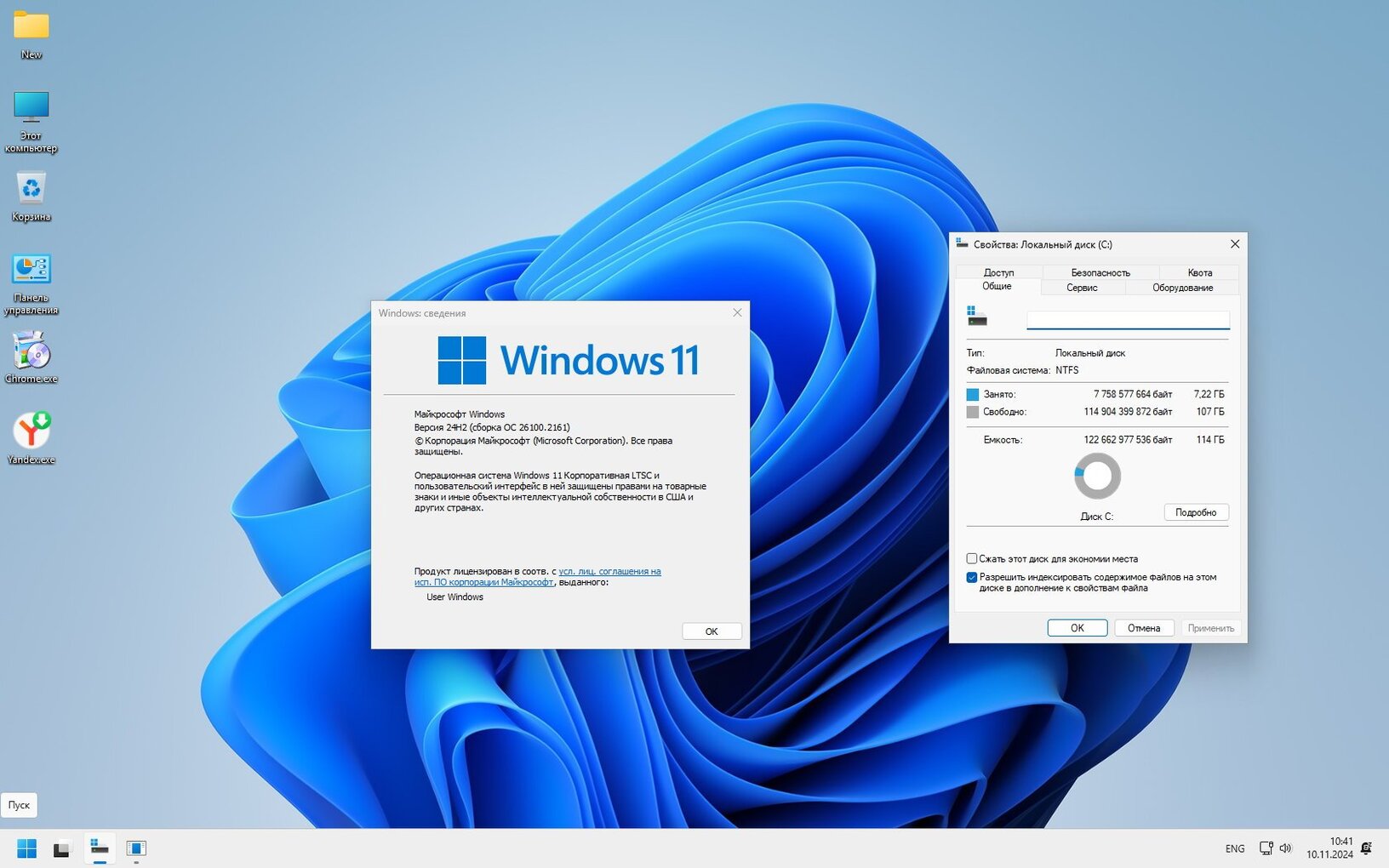Follow the license agreement link
The width and height of the screenshot is (1389, 868).
pyautogui.click(x=537, y=577)
